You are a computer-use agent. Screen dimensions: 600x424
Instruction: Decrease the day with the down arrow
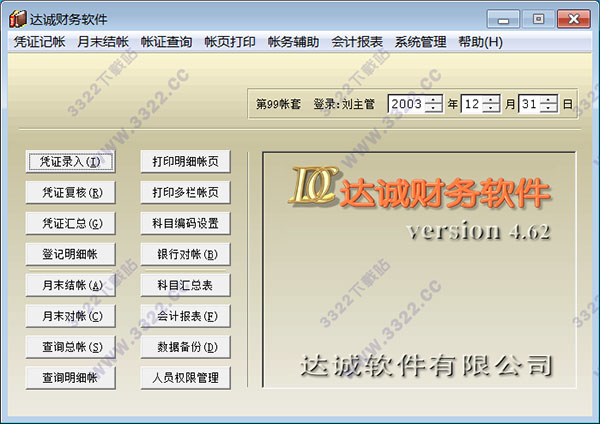tap(548, 108)
